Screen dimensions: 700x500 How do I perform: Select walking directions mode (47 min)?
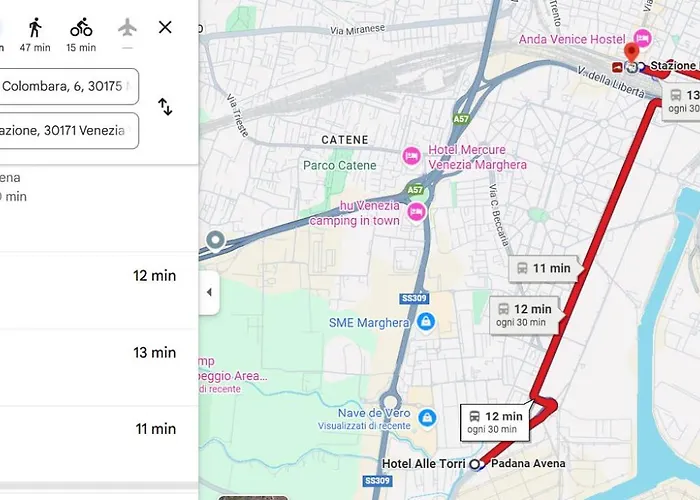pos(35,34)
